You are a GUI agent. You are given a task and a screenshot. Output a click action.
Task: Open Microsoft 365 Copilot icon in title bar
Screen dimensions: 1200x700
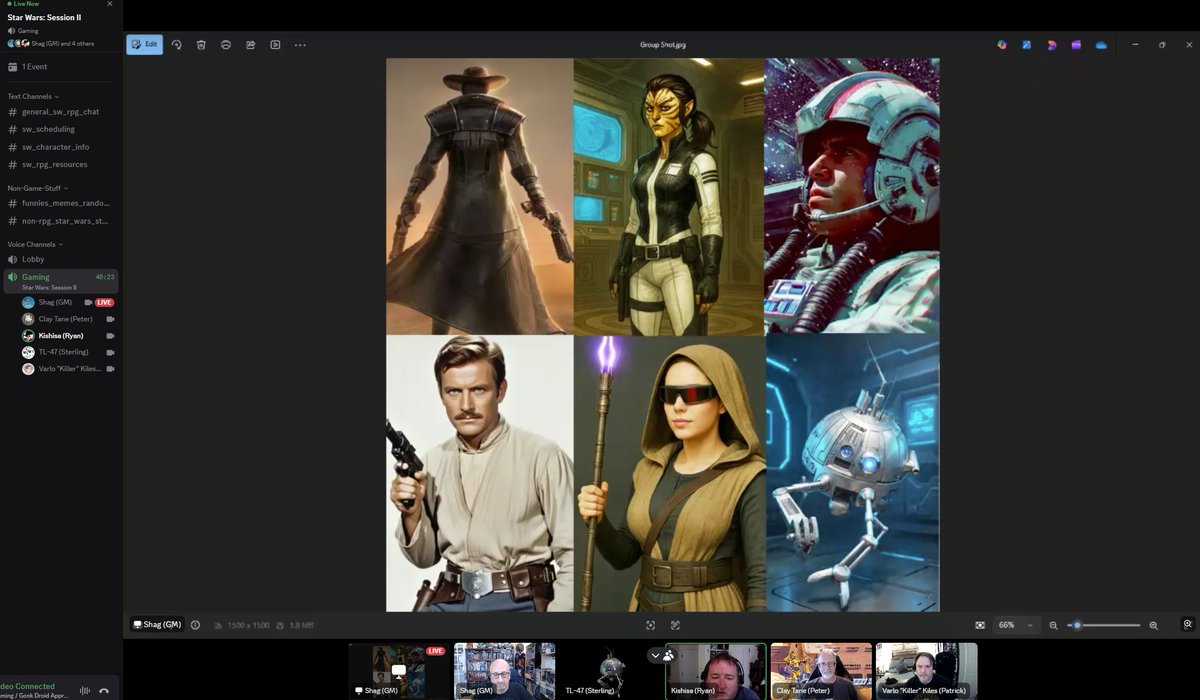coord(1002,45)
